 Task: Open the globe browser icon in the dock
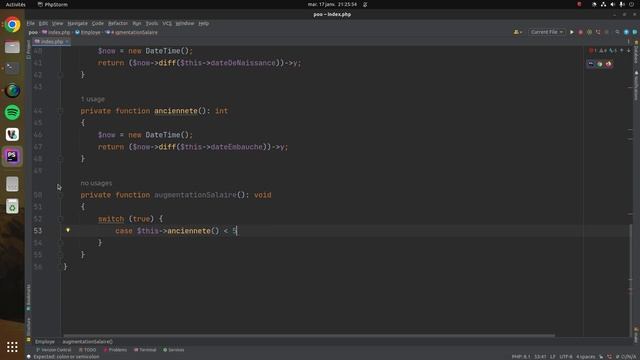click(x=12, y=90)
